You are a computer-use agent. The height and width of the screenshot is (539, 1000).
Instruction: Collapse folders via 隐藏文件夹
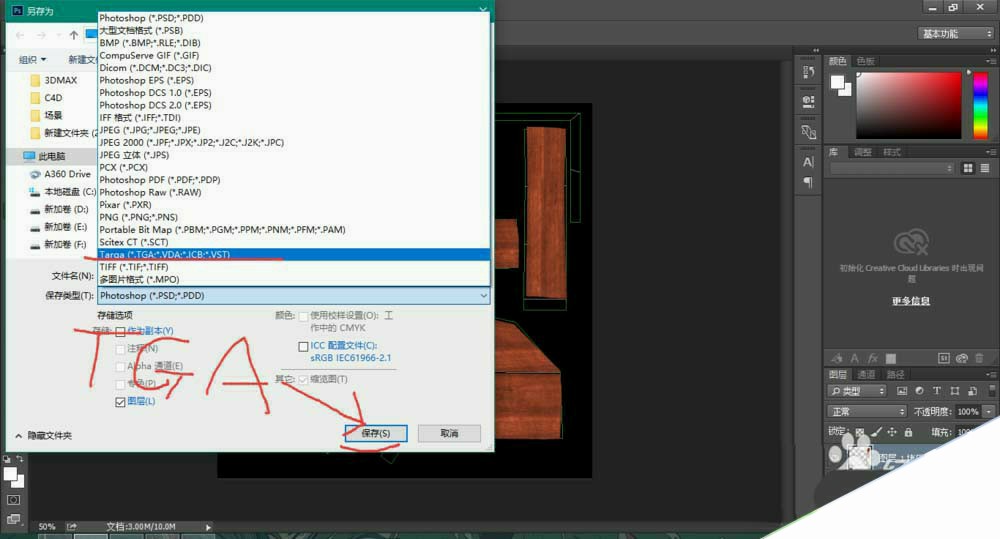point(40,435)
